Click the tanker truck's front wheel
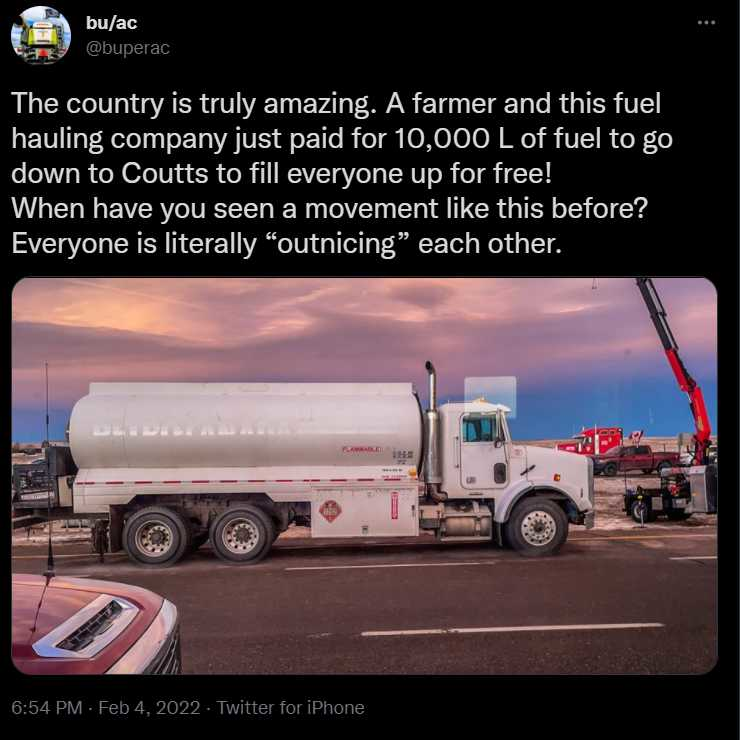740x740 pixels. (x=536, y=527)
